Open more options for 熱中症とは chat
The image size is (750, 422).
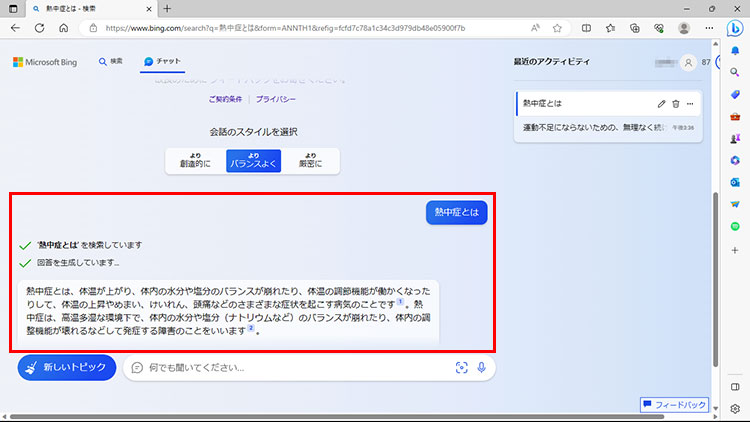pos(689,104)
